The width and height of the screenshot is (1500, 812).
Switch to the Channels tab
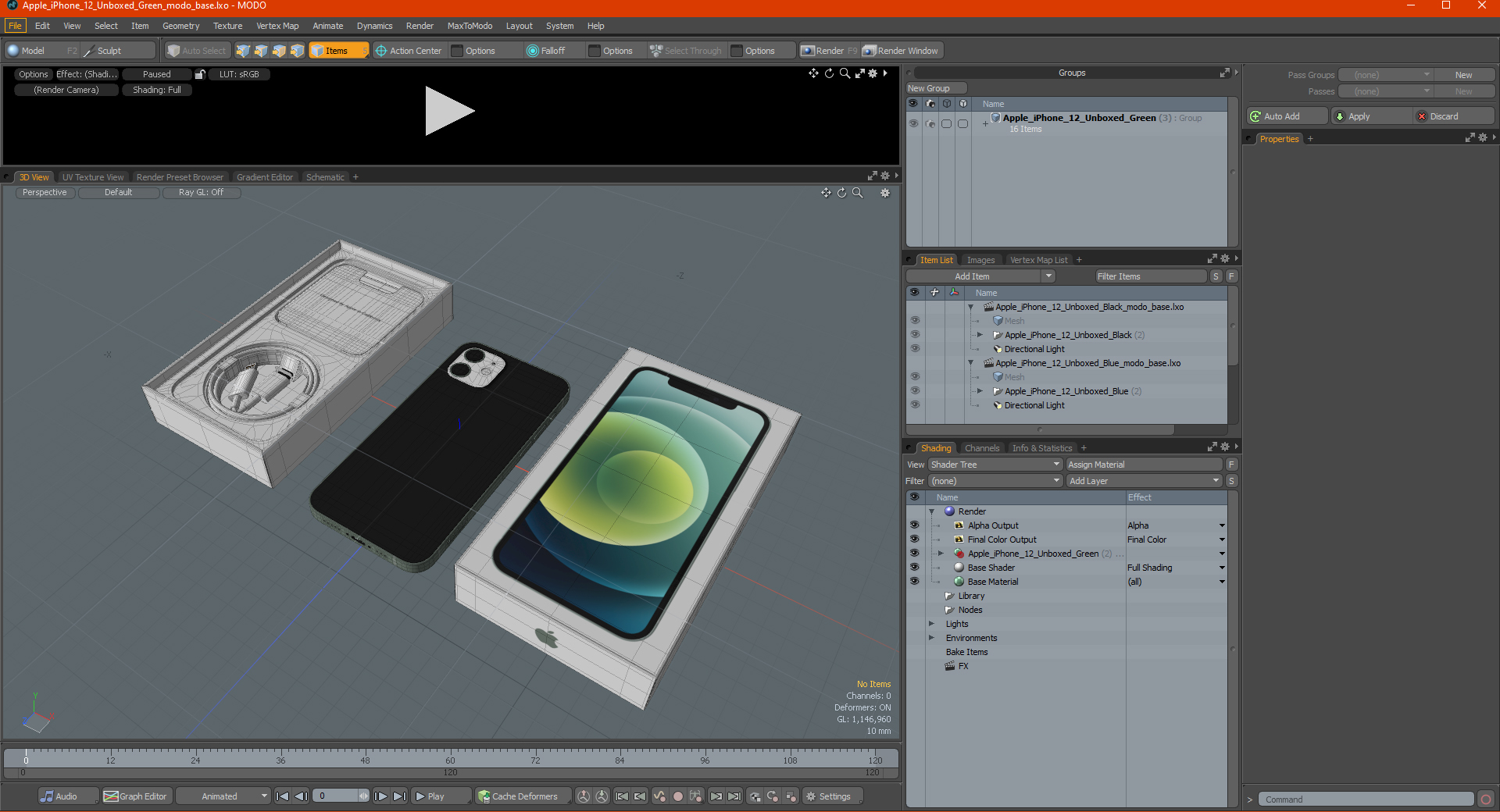[981, 448]
